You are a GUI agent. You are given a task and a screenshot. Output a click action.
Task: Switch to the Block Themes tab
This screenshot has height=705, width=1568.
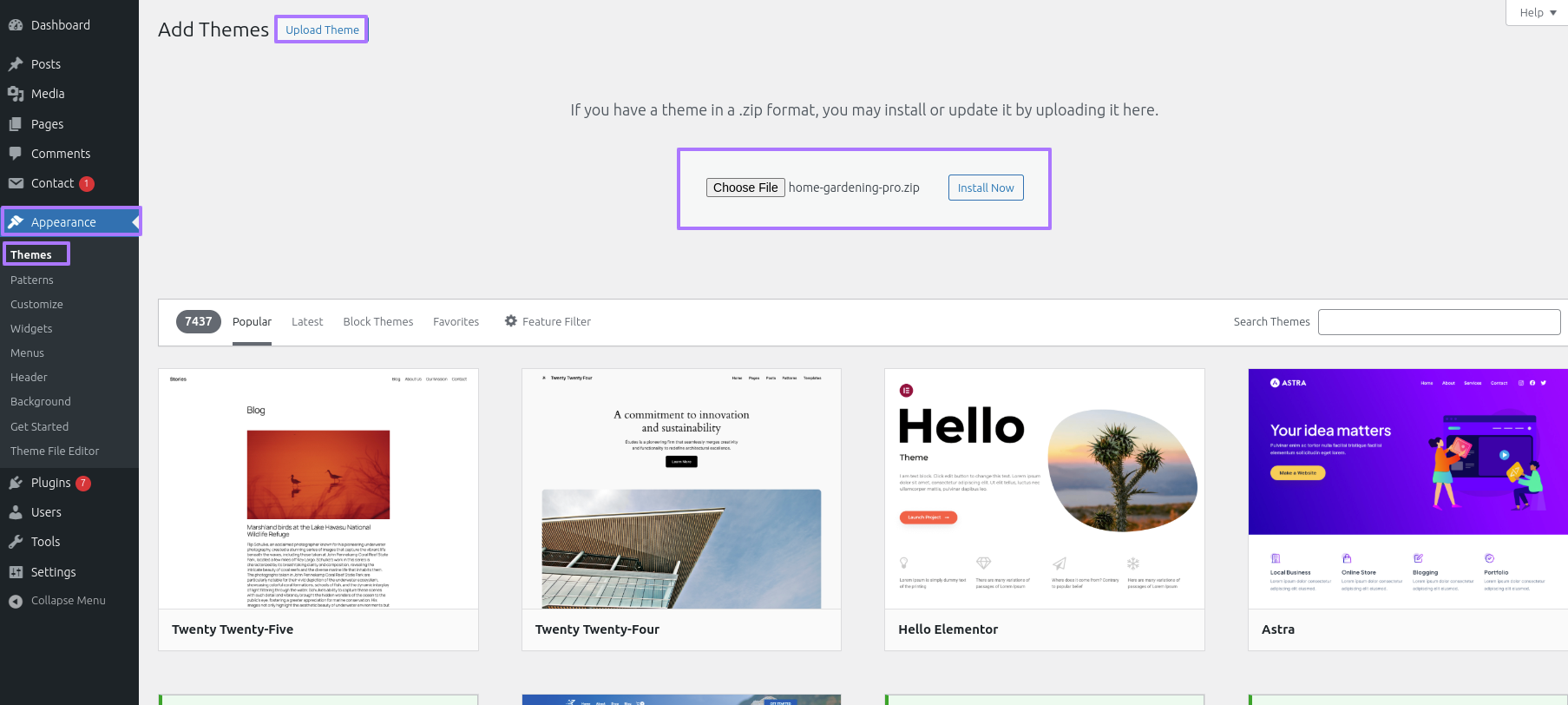pos(378,321)
